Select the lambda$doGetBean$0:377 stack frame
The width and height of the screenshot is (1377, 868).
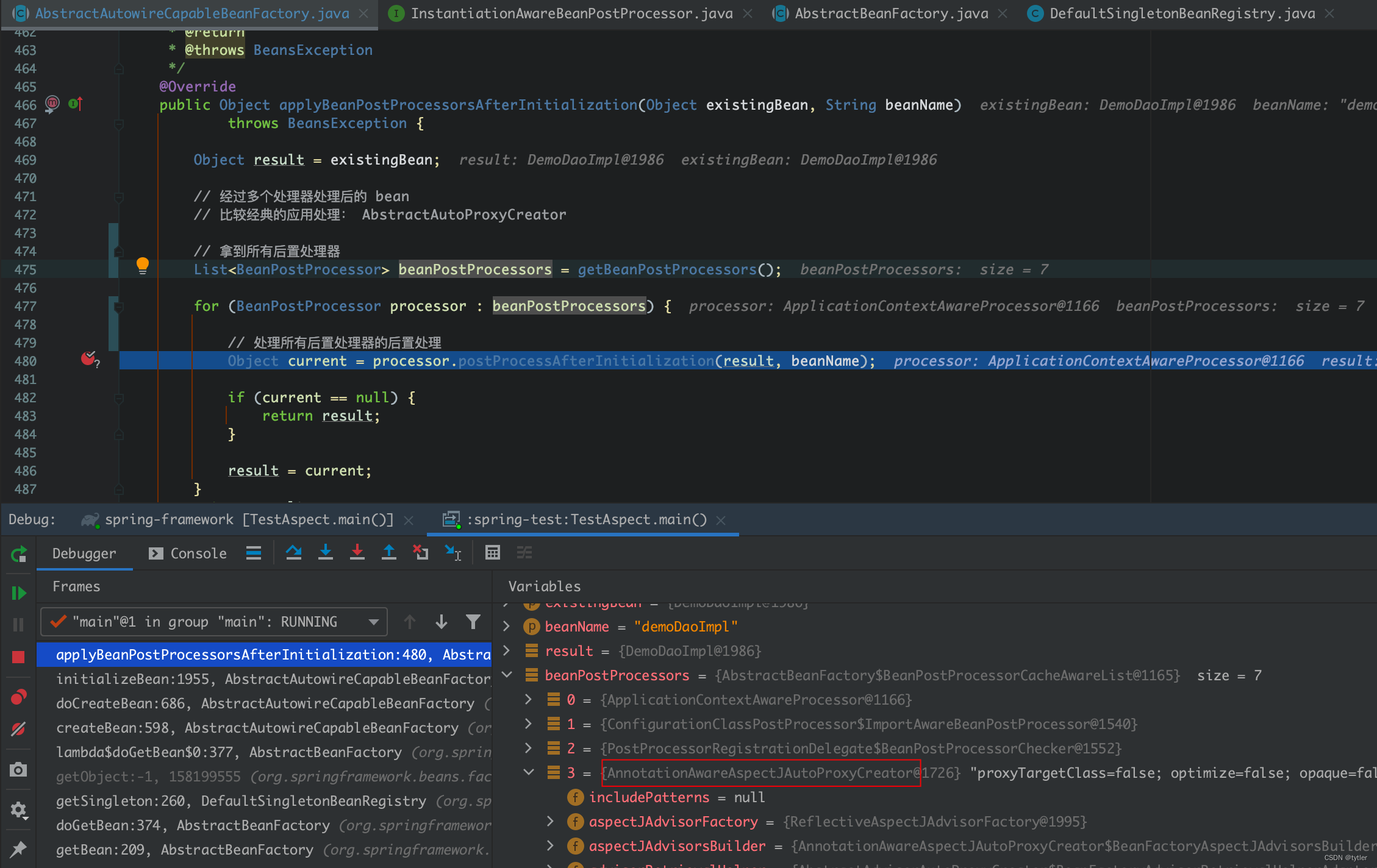pos(264,752)
